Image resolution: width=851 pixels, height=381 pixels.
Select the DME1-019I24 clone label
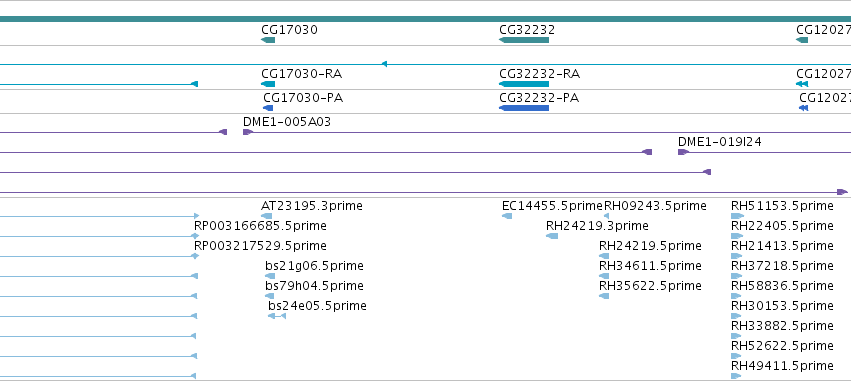(720, 142)
